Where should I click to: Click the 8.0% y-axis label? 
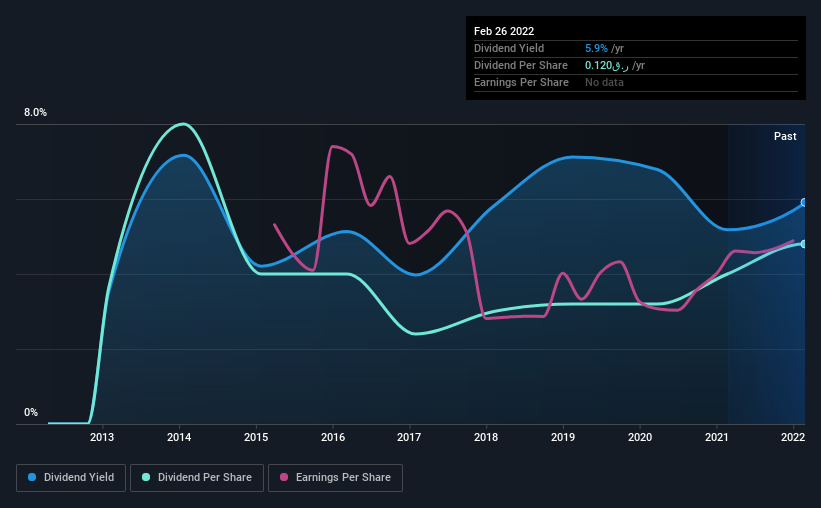35,113
